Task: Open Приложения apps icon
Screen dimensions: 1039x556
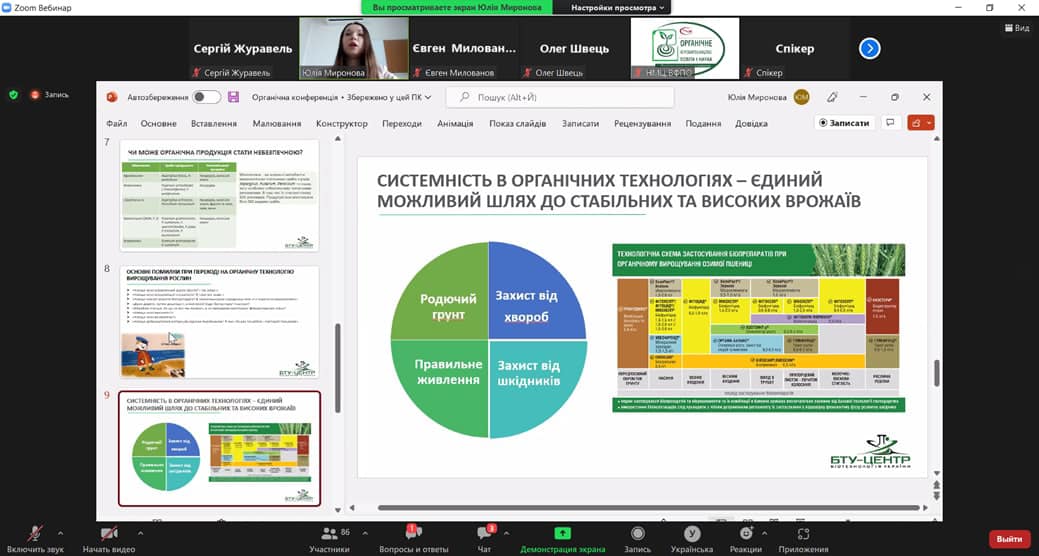Action: (x=804, y=533)
